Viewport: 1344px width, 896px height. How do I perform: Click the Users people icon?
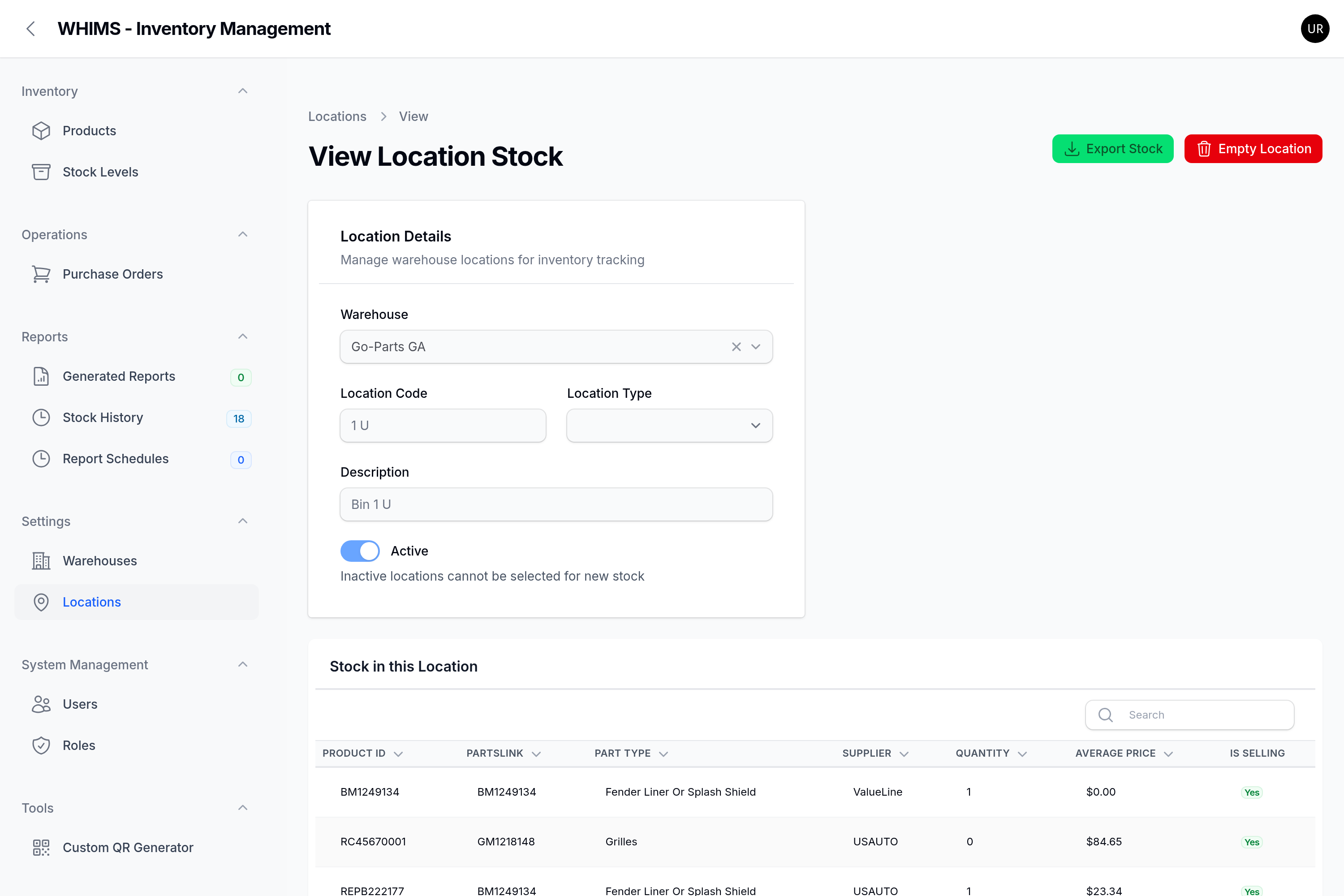pyautogui.click(x=41, y=705)
